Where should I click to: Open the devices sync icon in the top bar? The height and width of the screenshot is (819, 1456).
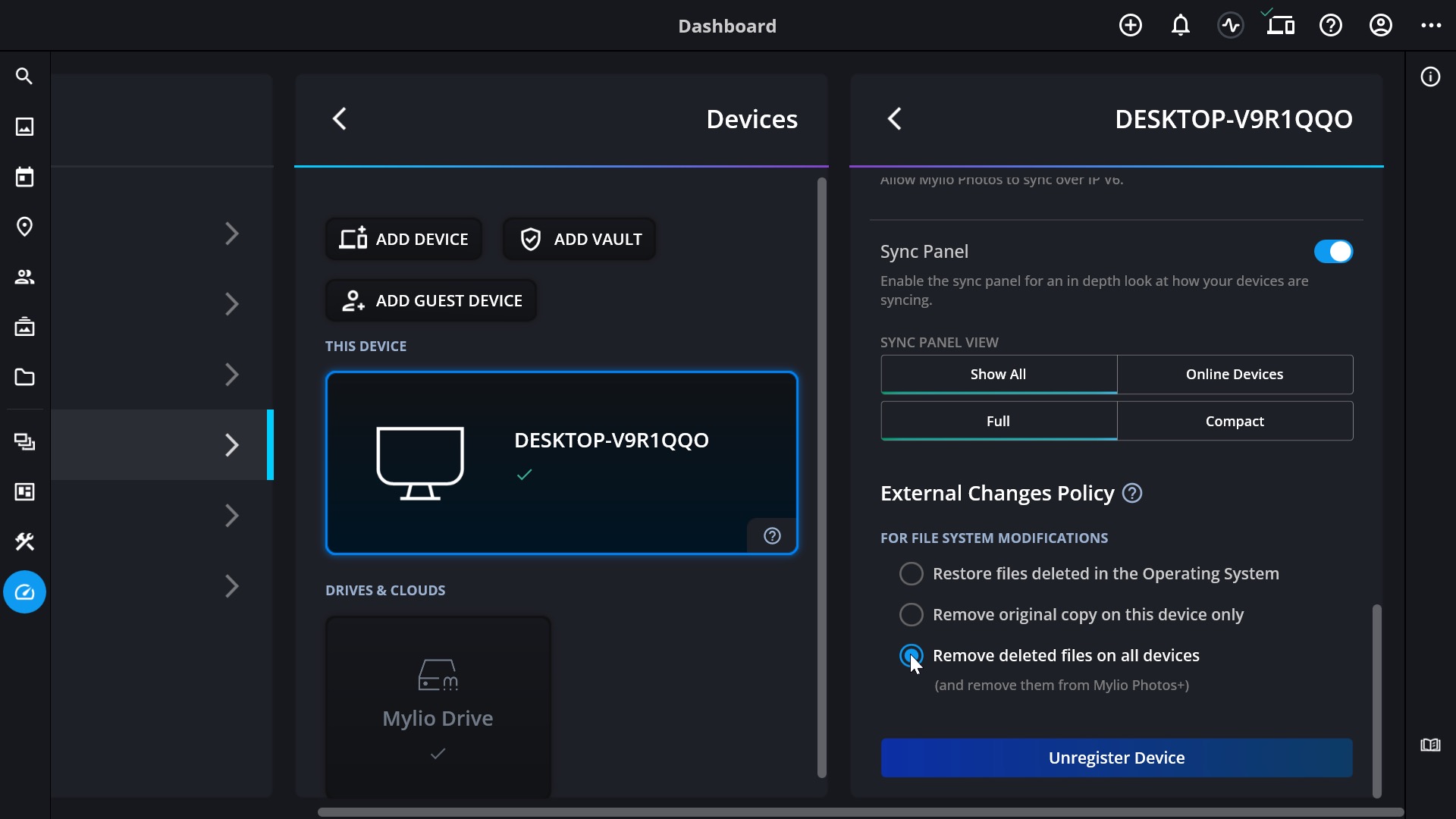tap(1280, 24)
